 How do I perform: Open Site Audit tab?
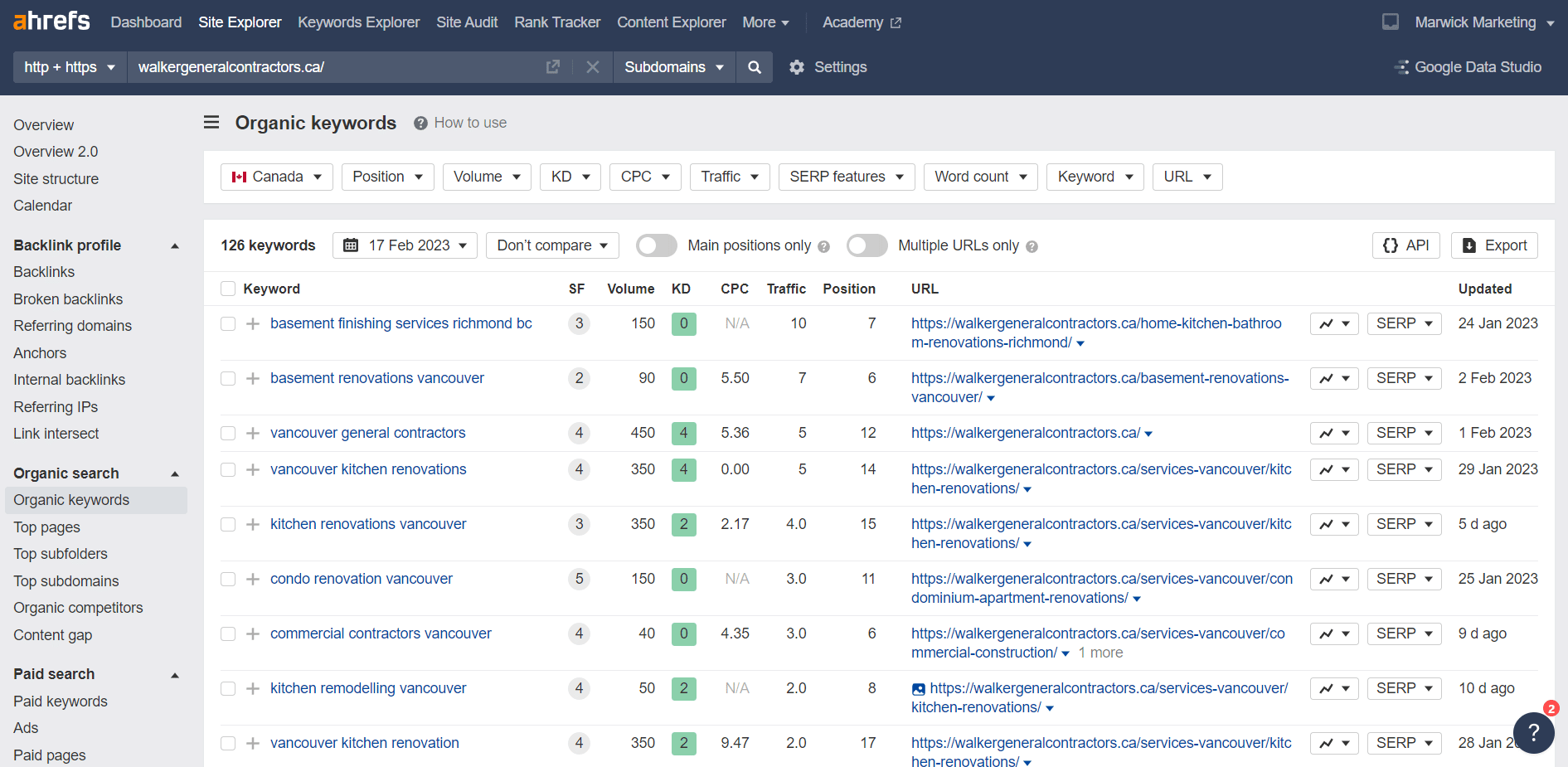pyautogui.click(x=467, y=22)
